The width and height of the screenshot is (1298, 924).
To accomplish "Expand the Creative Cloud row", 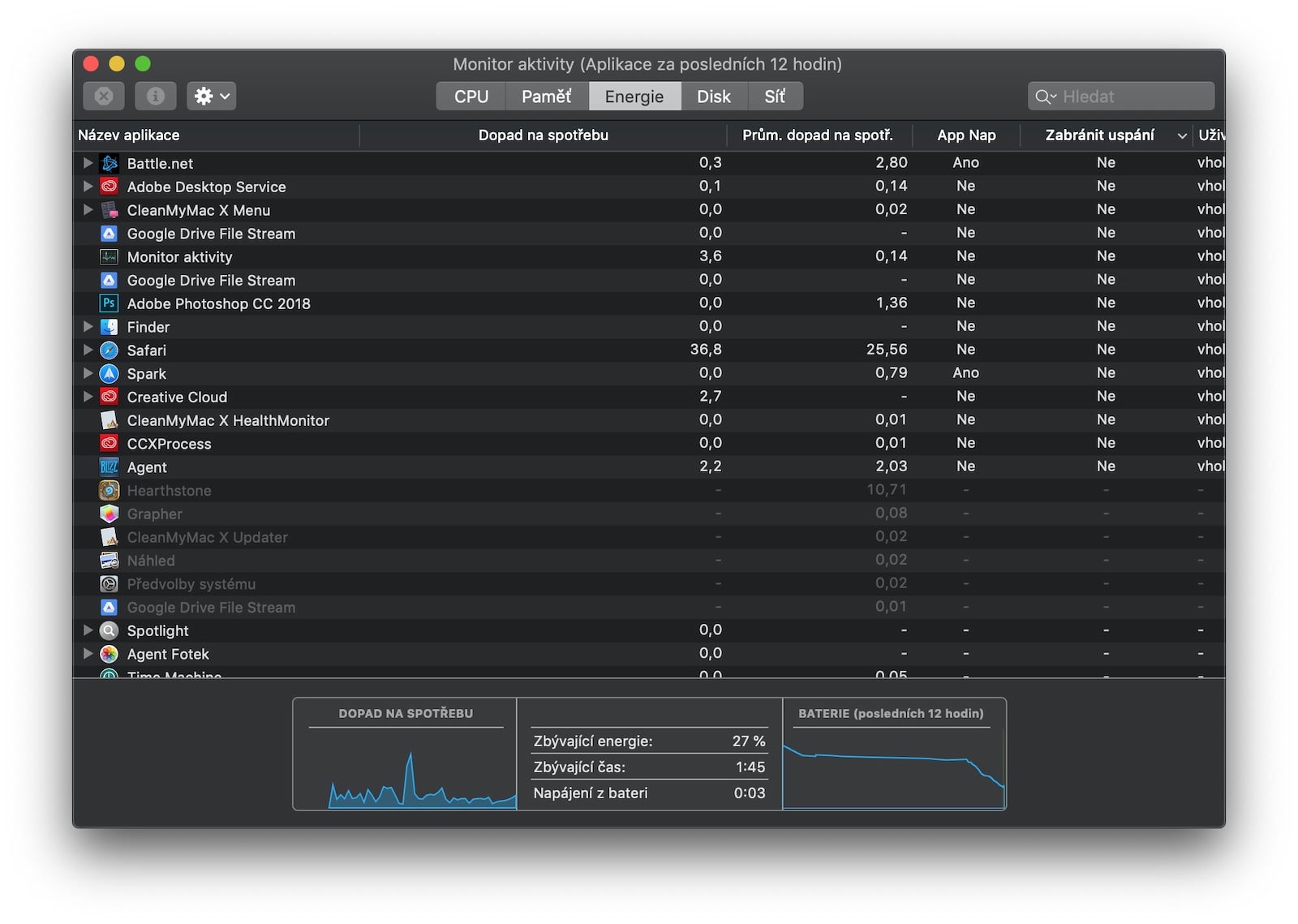I will coord(88,397).
